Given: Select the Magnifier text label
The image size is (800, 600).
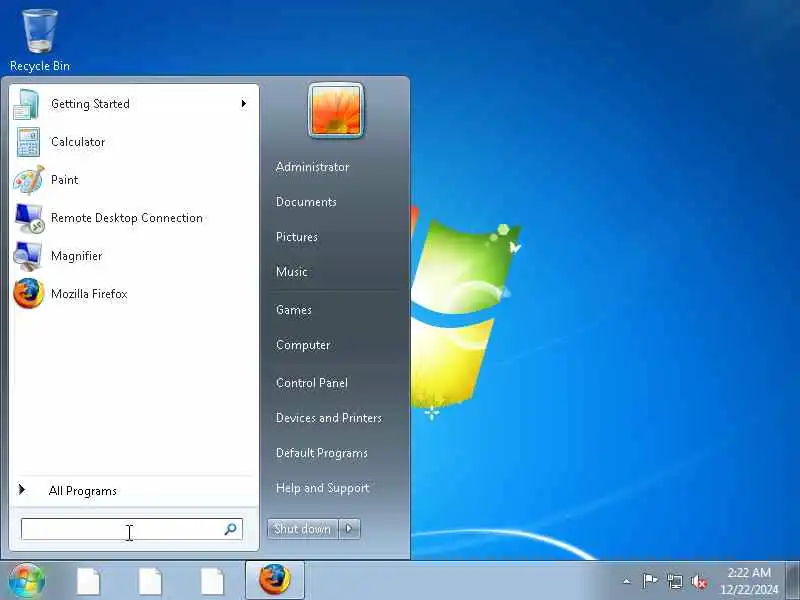Looking at the screenshot, I should coord(77,256).
